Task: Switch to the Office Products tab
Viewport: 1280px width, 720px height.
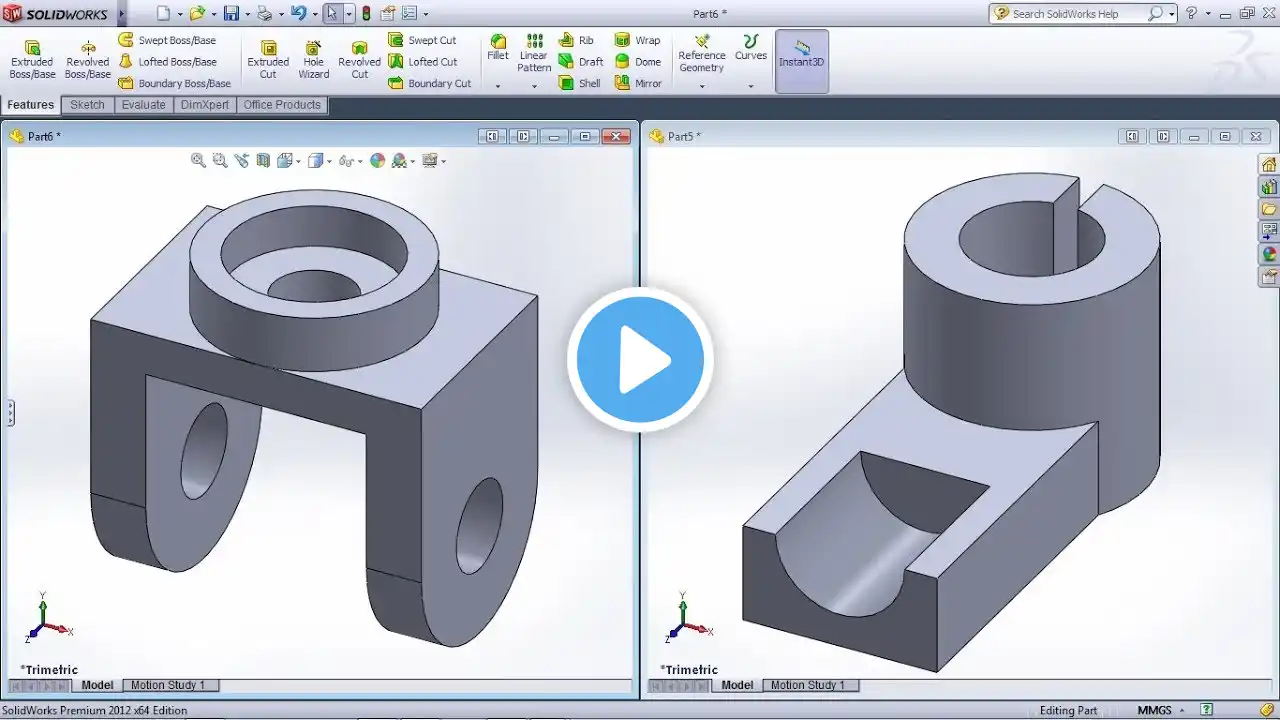Action: coord(282,105)
